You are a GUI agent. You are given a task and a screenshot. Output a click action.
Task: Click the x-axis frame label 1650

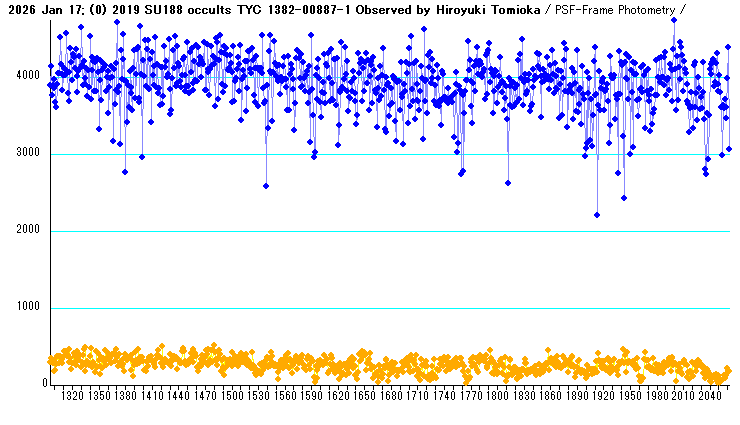(x=365, y=397)
